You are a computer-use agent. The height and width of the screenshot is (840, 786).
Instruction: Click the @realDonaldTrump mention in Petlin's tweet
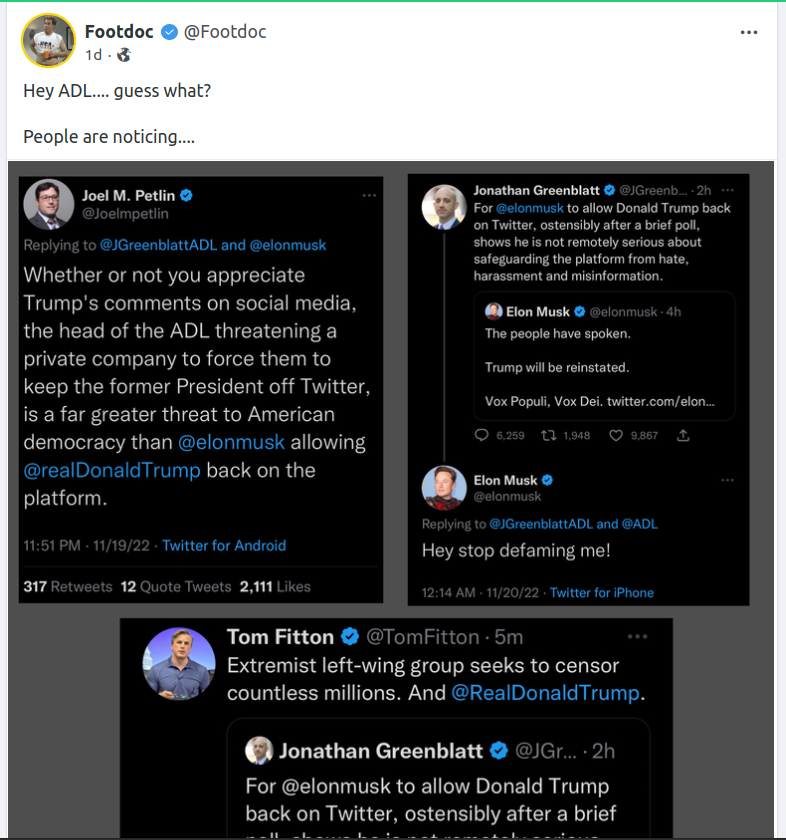tap(112, 470)
